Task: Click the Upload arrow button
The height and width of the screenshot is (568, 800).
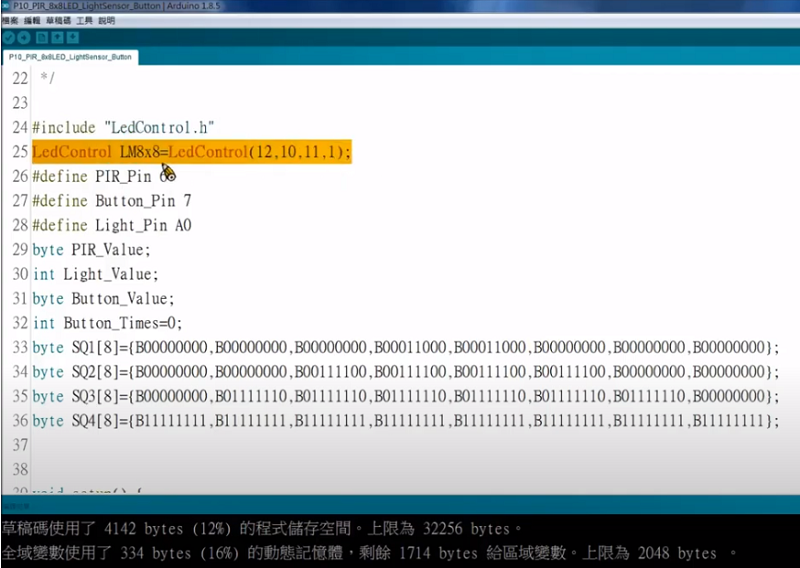Action: [23, 38]
